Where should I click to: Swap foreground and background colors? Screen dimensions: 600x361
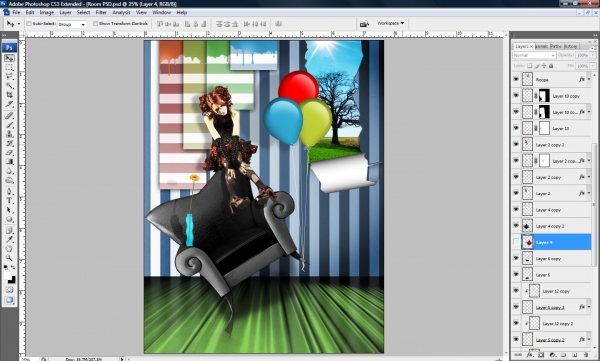click(13, 267)
